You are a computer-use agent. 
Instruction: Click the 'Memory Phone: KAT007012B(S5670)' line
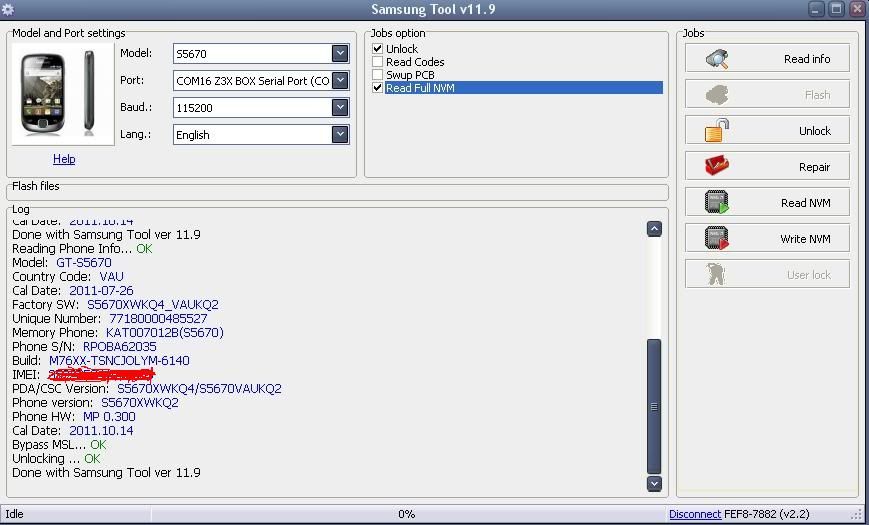[118, 333]
